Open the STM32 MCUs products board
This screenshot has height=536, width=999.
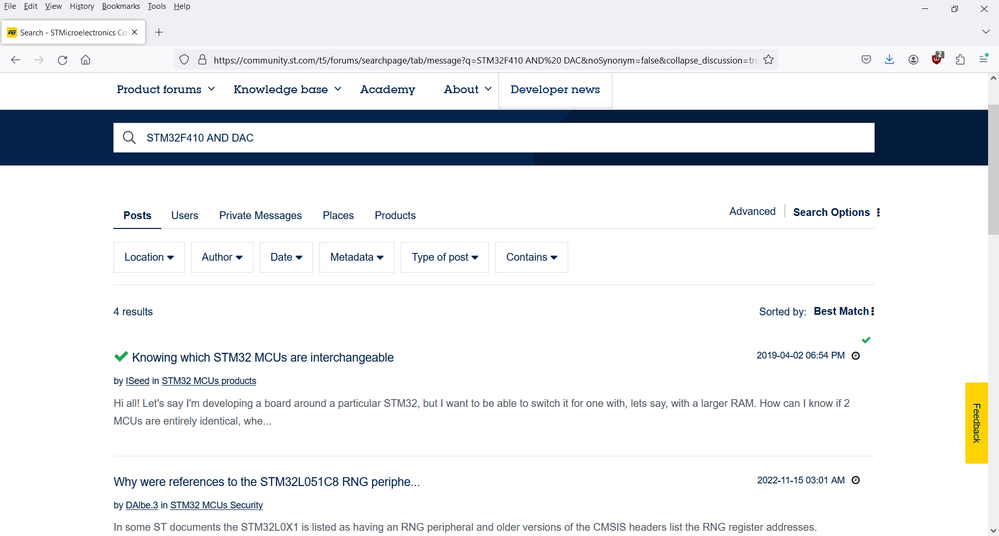tap(209, 380)
